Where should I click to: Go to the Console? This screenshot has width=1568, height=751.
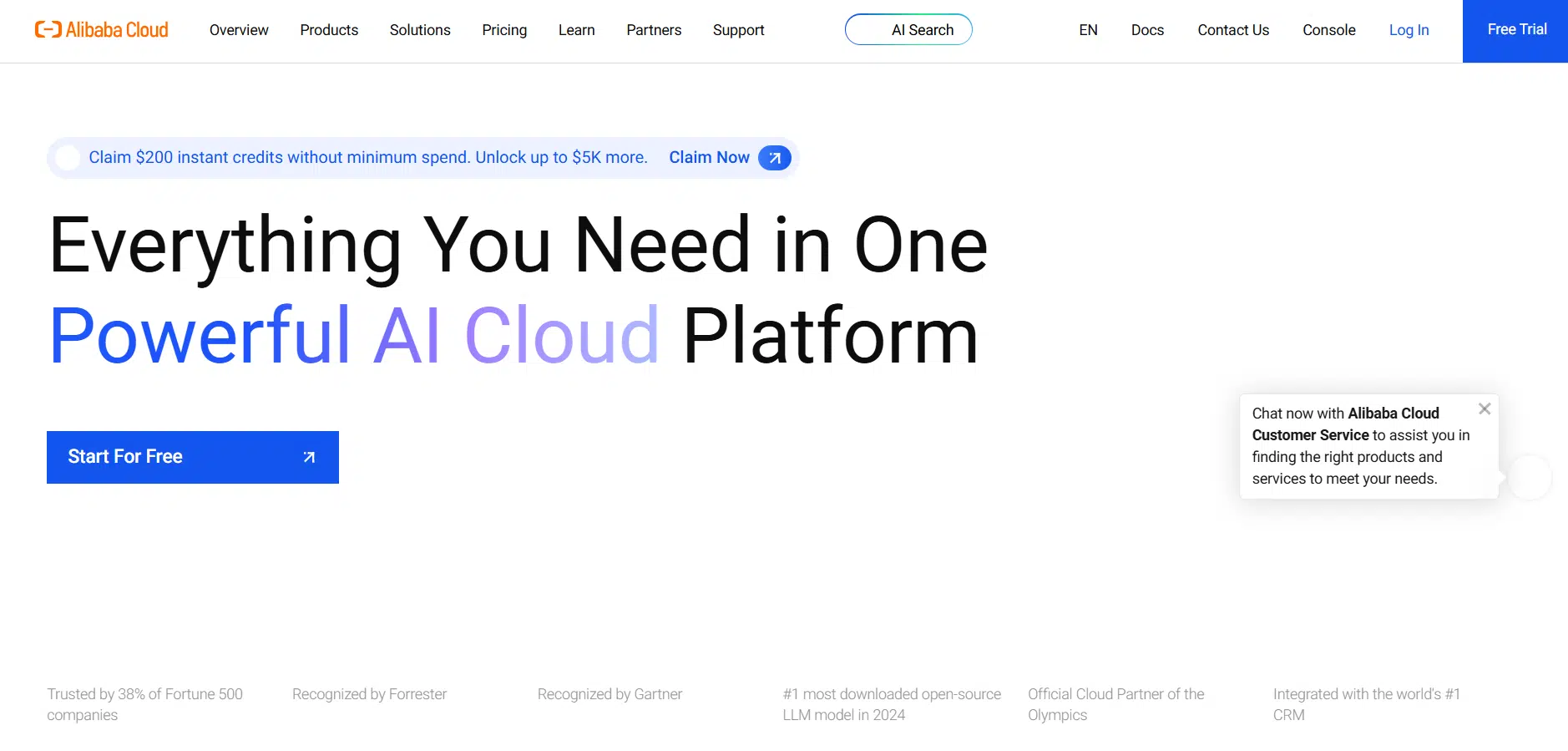click(1328, 30)
